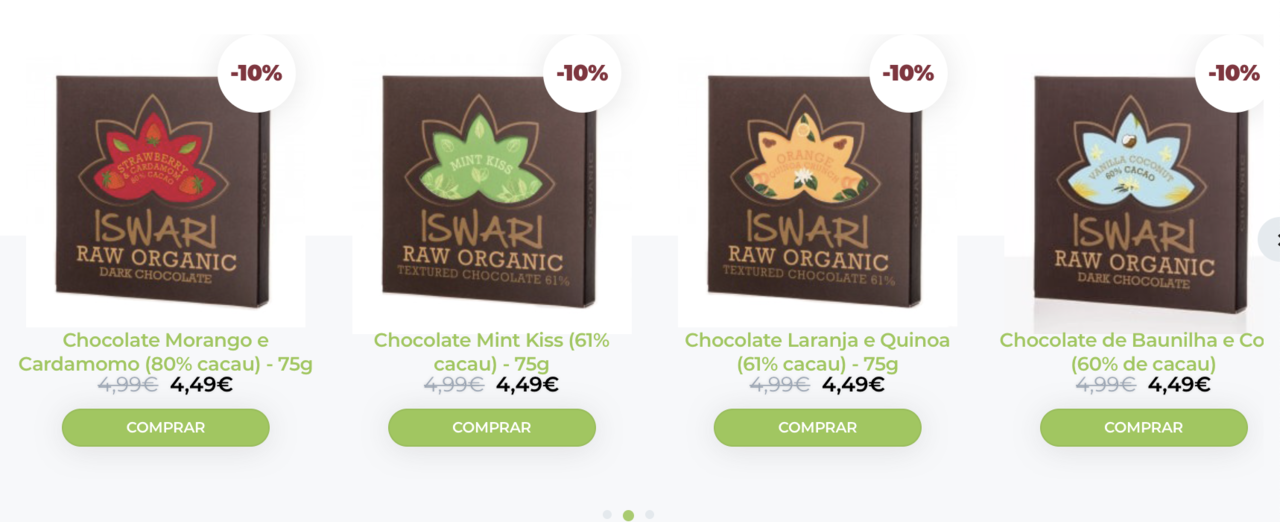Click the carousel next arrow
The image size is (1280, 522).
tap(1270, 239)
